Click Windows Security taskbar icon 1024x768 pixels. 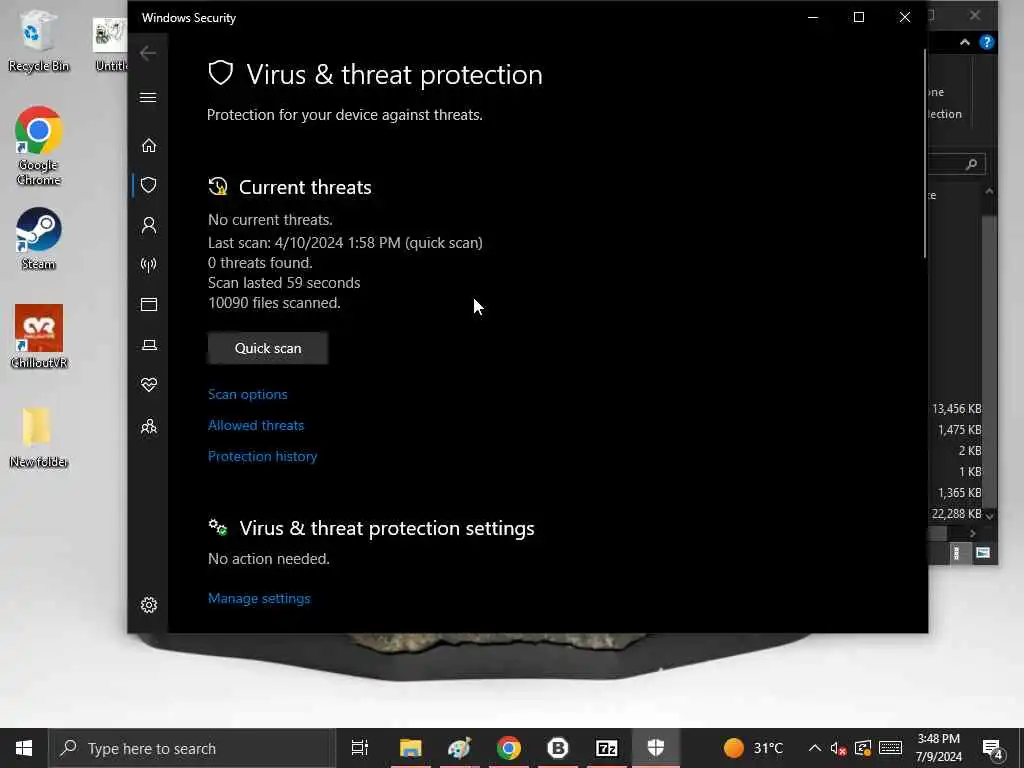(x=656, y=748)
